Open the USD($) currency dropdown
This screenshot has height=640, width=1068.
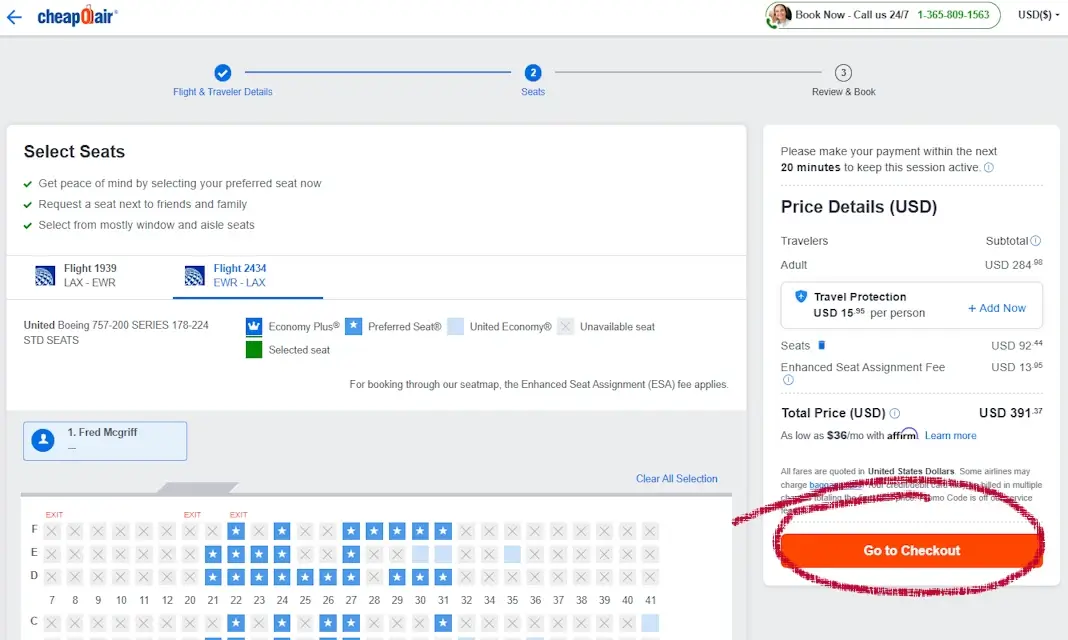pos(1038,15)
